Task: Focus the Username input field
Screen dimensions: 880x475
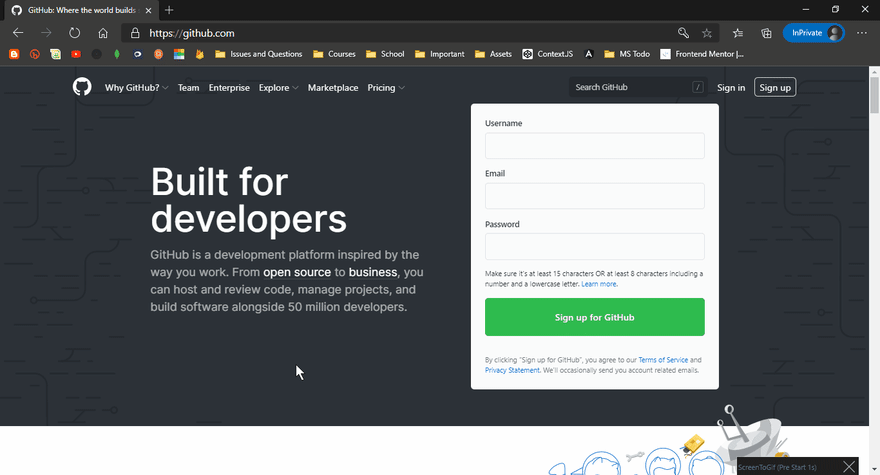Action: pos(594,145)
